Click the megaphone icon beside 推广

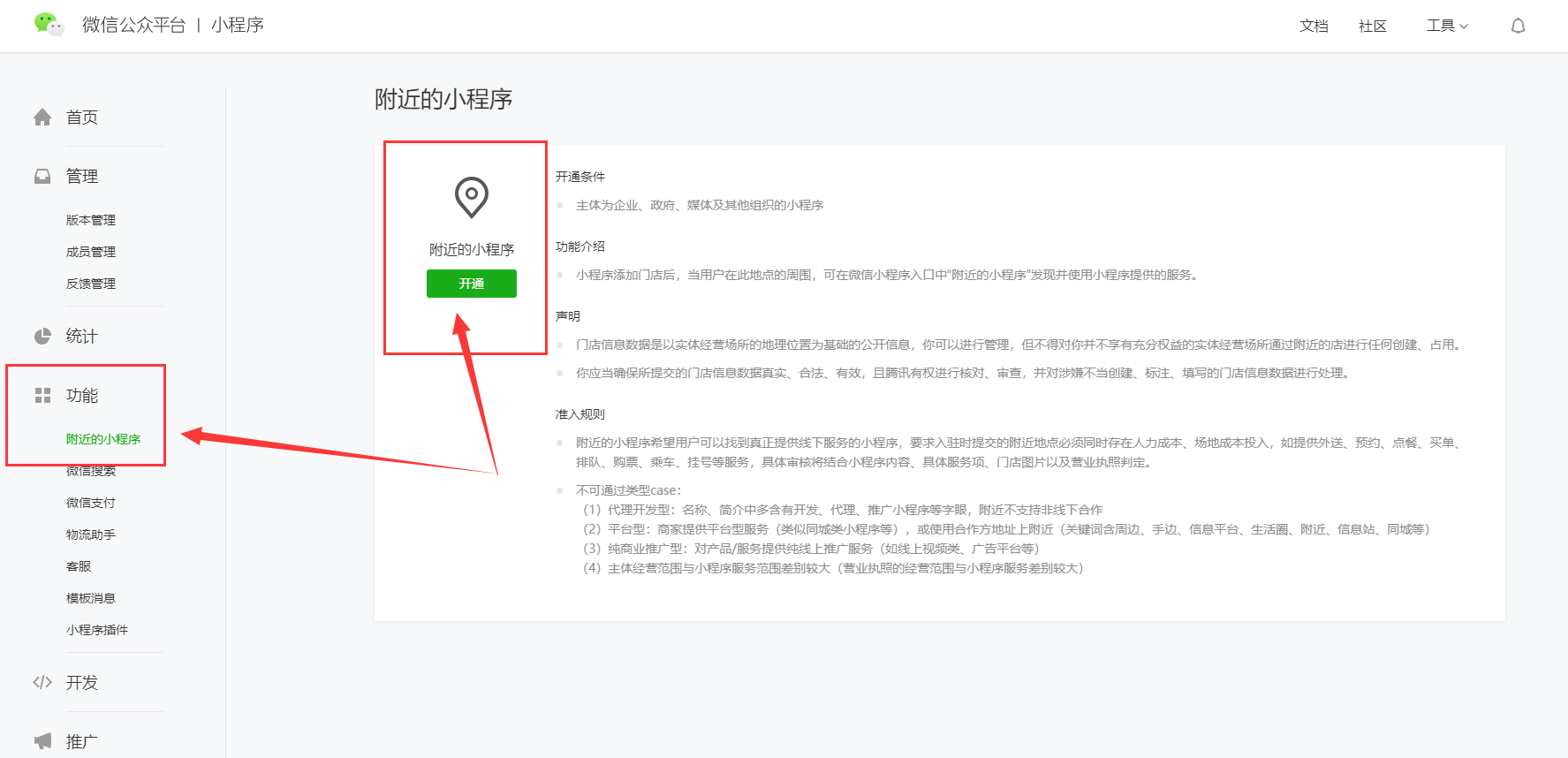pos(42,741)
